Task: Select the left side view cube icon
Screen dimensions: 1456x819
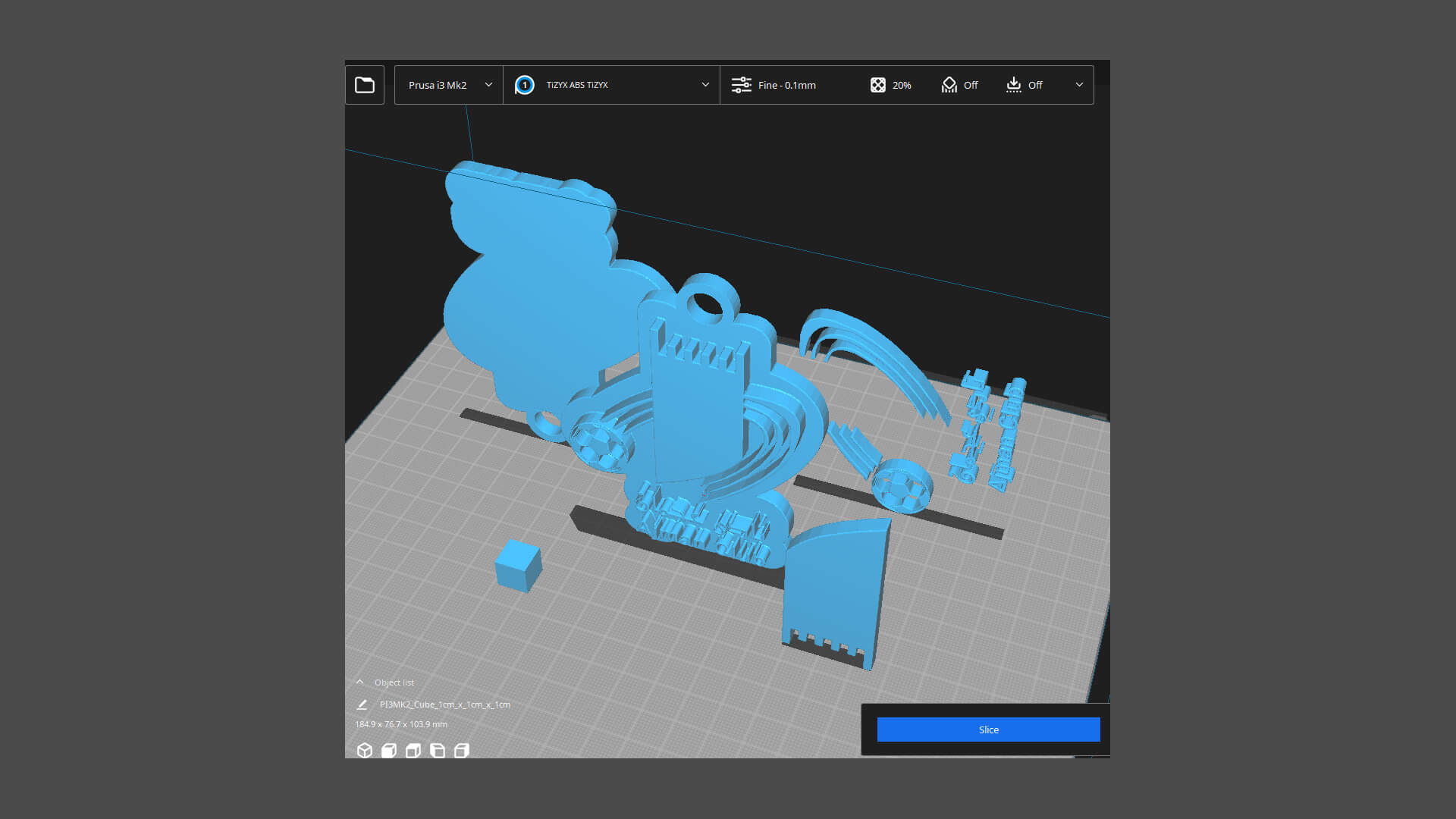Action: (438, 751)
